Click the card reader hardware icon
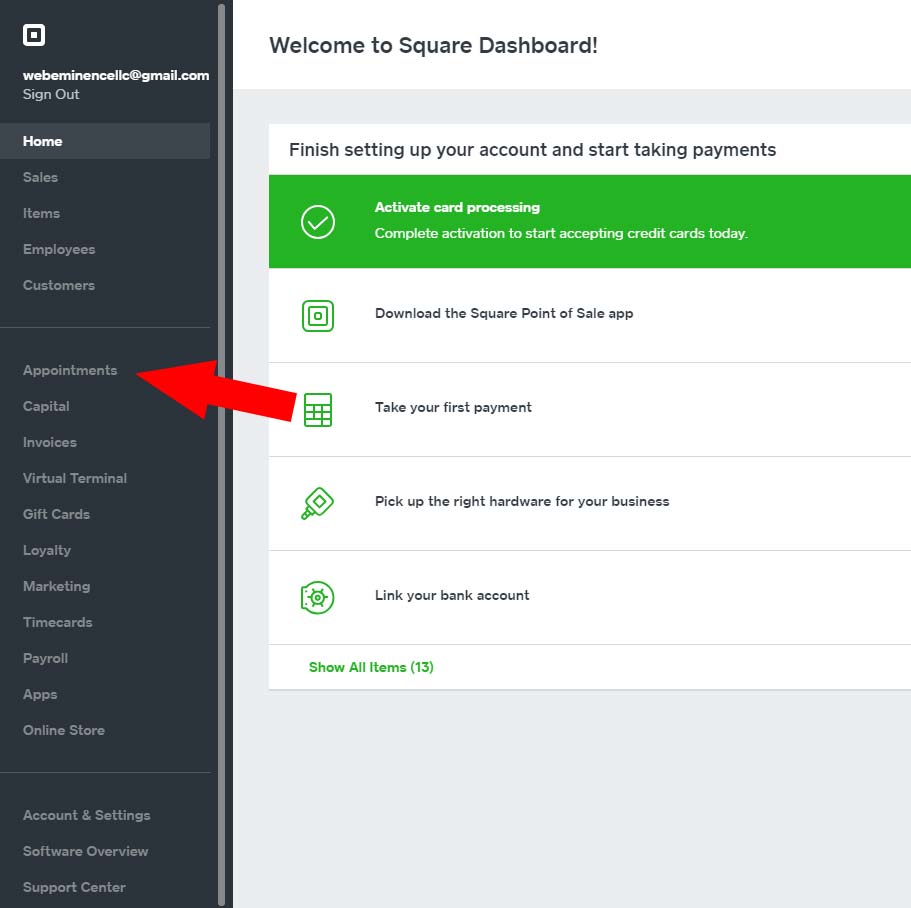 317,503
